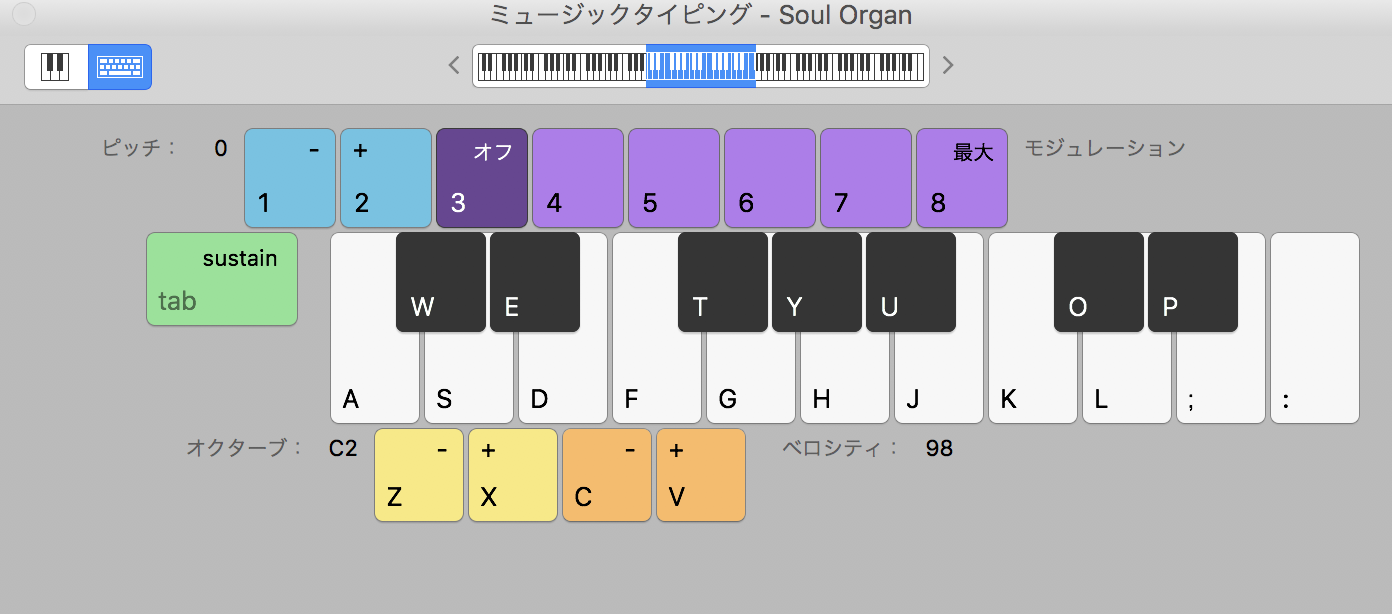Shift keyboard range right with arrow
Viewport: 1392px width, 614px height.
tap(948, 66)
